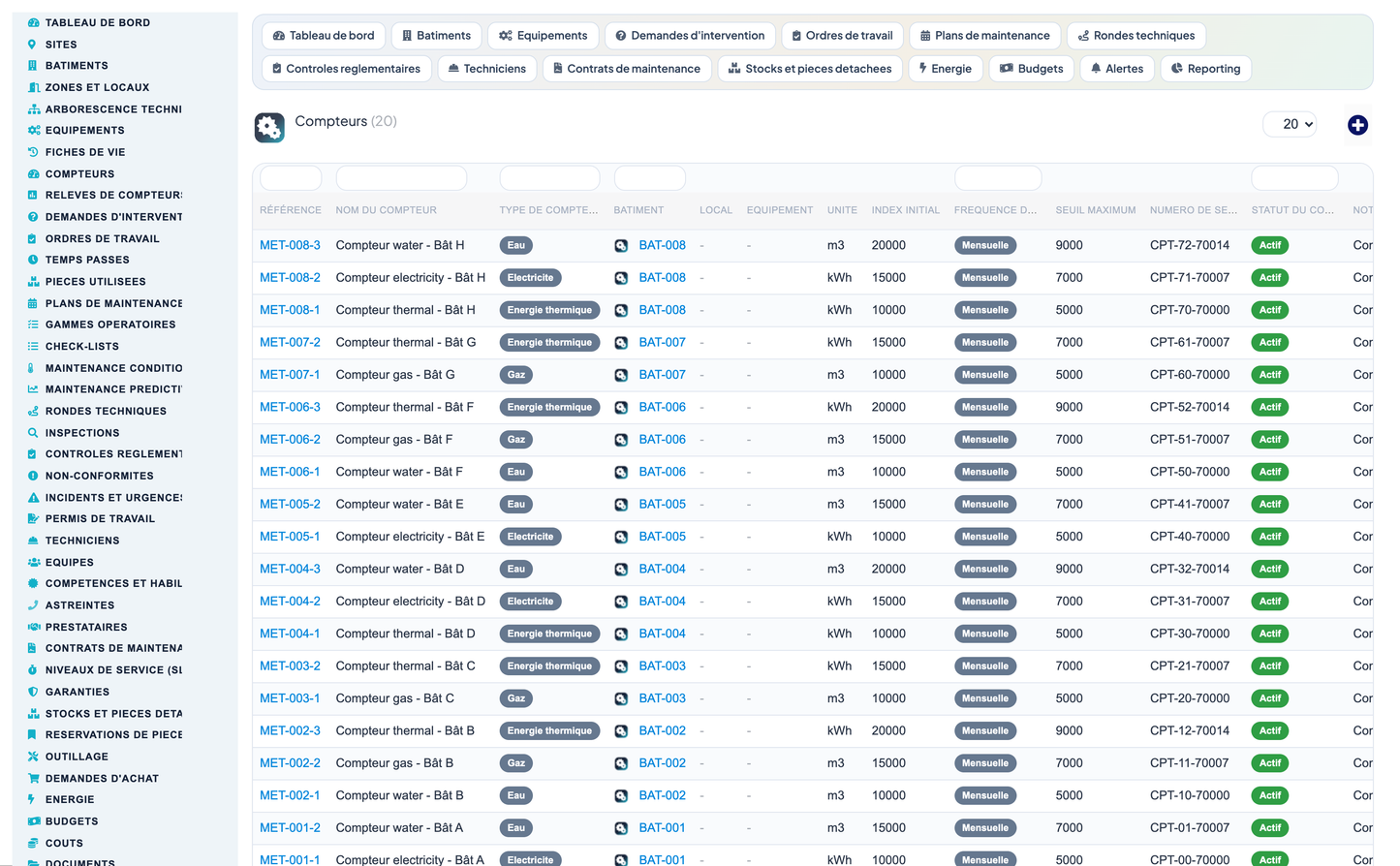Viewport: 1400px width, 866px height.
Task: Open the rows-per-page dropdown showing 20
Action: (1290, 124)
